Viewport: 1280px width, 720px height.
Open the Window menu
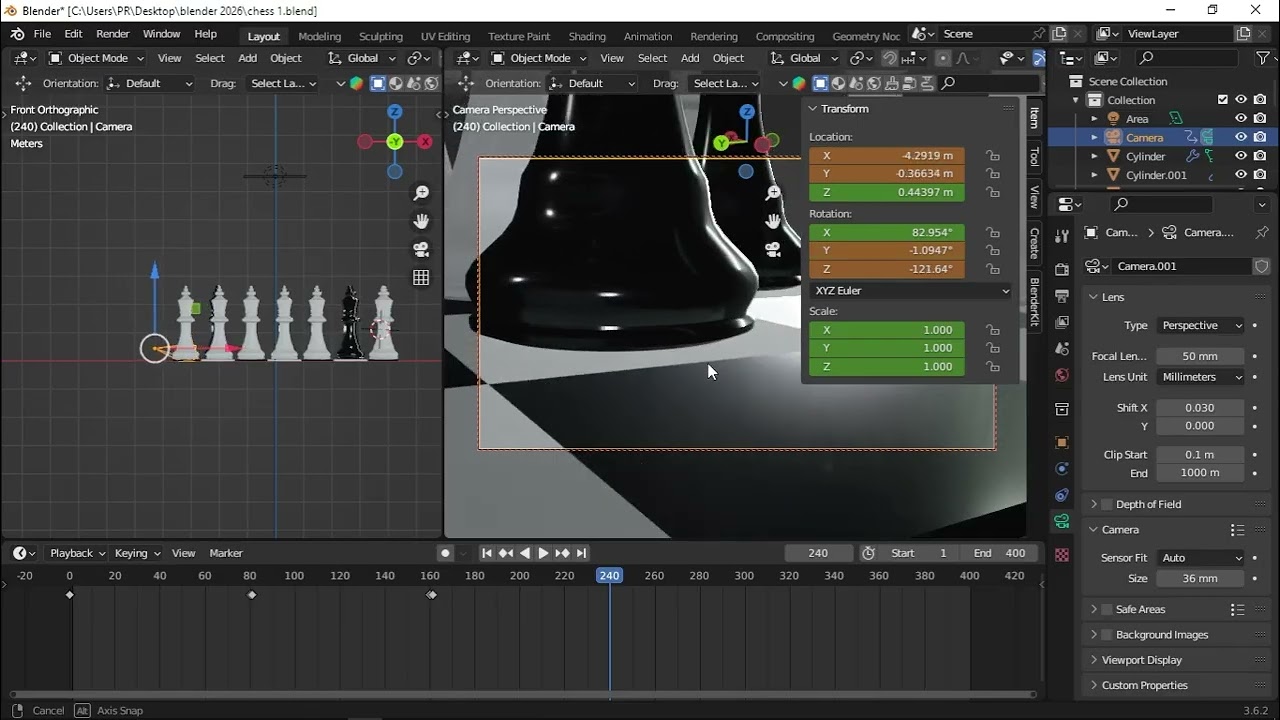click(162, 34)
